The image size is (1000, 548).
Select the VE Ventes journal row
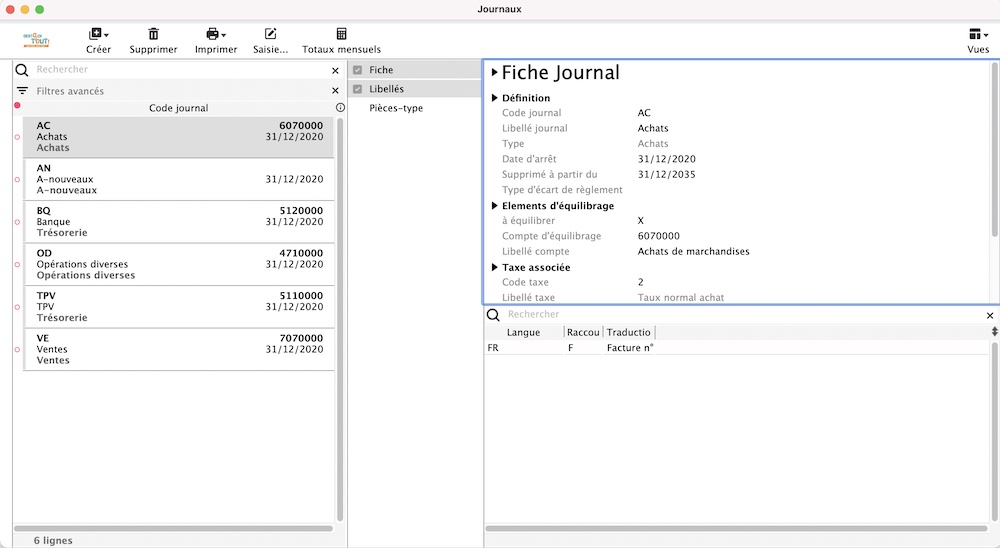(179, 350)
